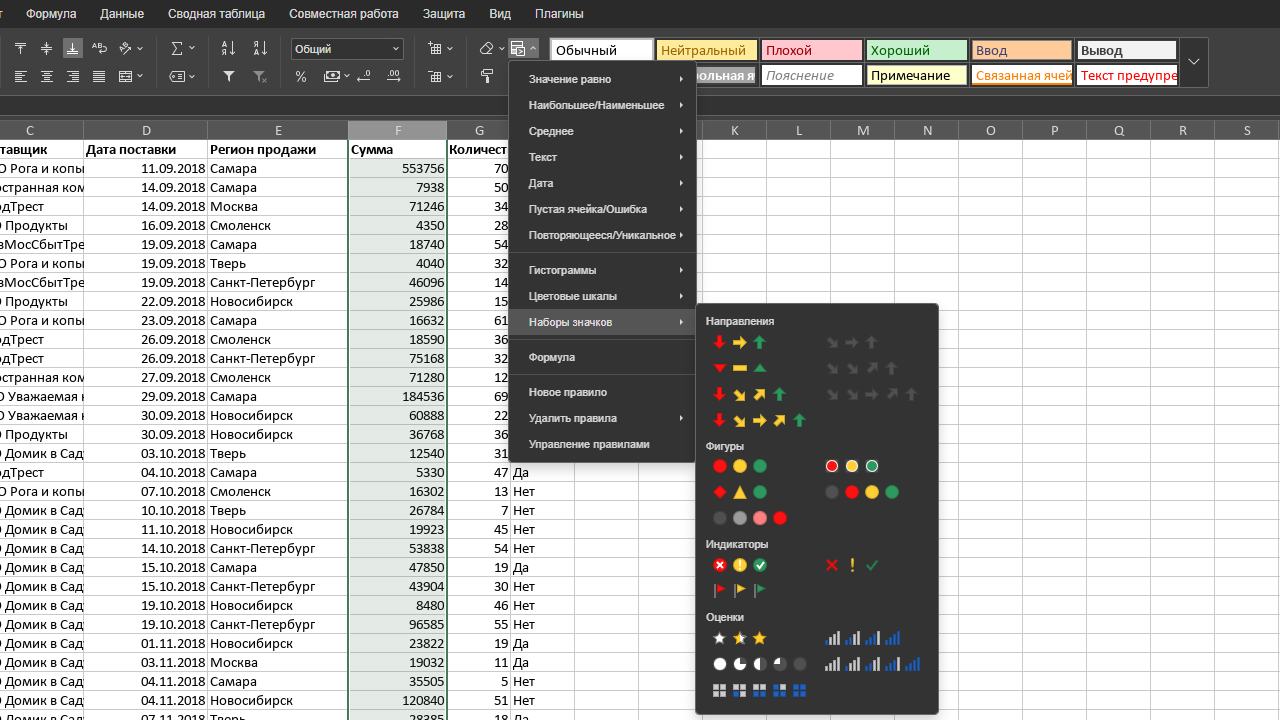Image resolution: width=1280 pixels, height=720 pixels.
Task: Open the Общий number format dropdown
Action: [x=347, y=49]
